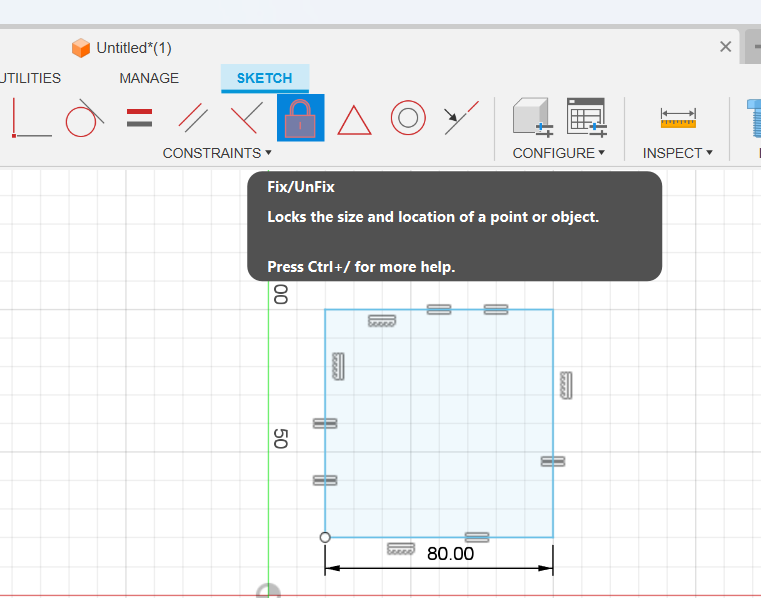The height and width of the screenshot is (598, 761).
Task: Expand the INSPECT dropdown
Action: pos(678,153)
